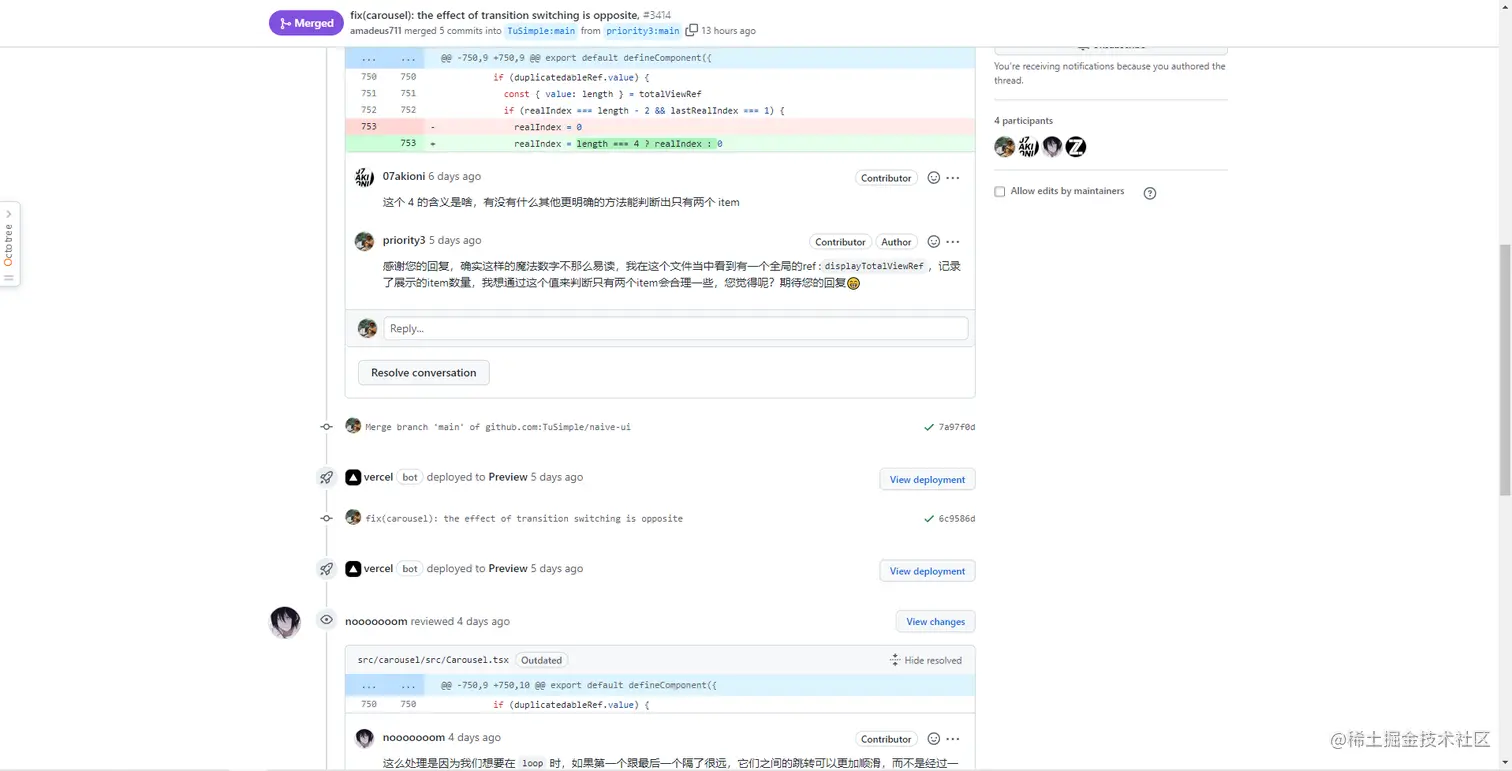Add emoji reaction to 07akioni's comment
1512x771 pixels.
pyautogui.click(x=933, y=178)
